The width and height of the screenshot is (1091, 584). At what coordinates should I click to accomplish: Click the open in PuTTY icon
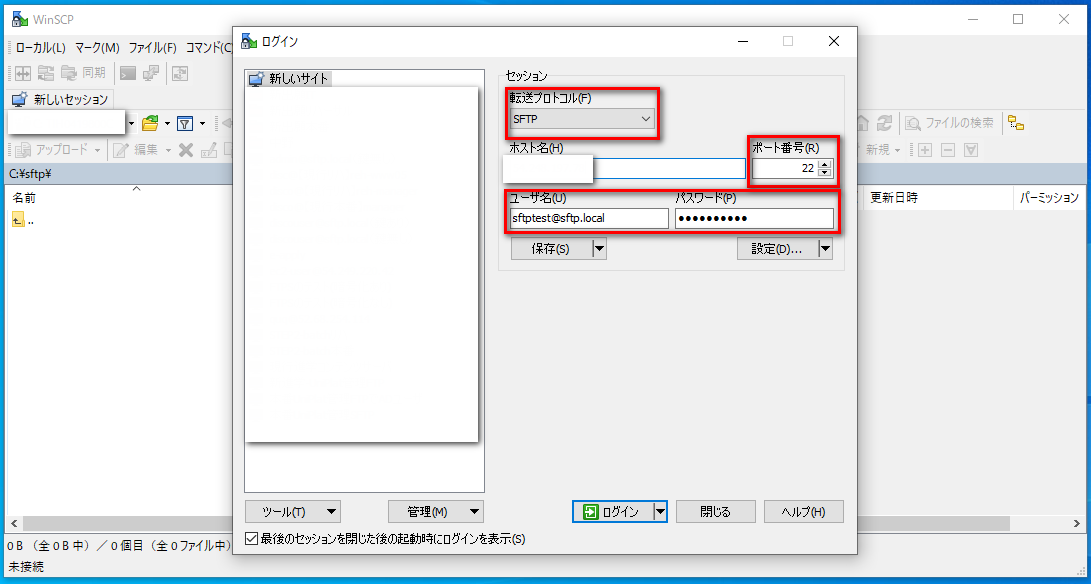tap(151, 72)
